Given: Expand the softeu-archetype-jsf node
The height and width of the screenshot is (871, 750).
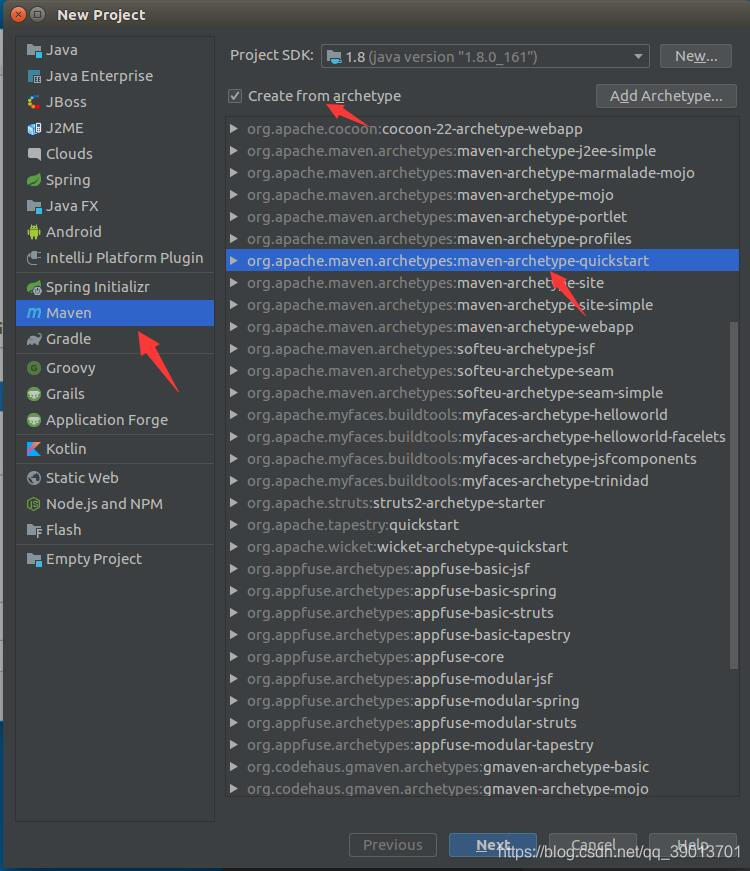Looking at the screenshot, I should pyautogui.click(x=234, y=349).
